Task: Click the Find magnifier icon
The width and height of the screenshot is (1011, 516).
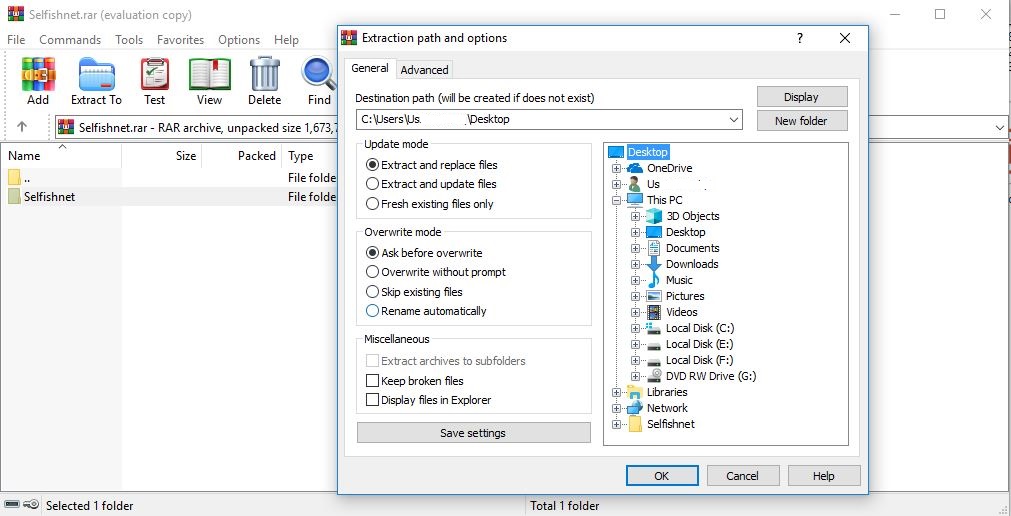Action: [319, 75]
